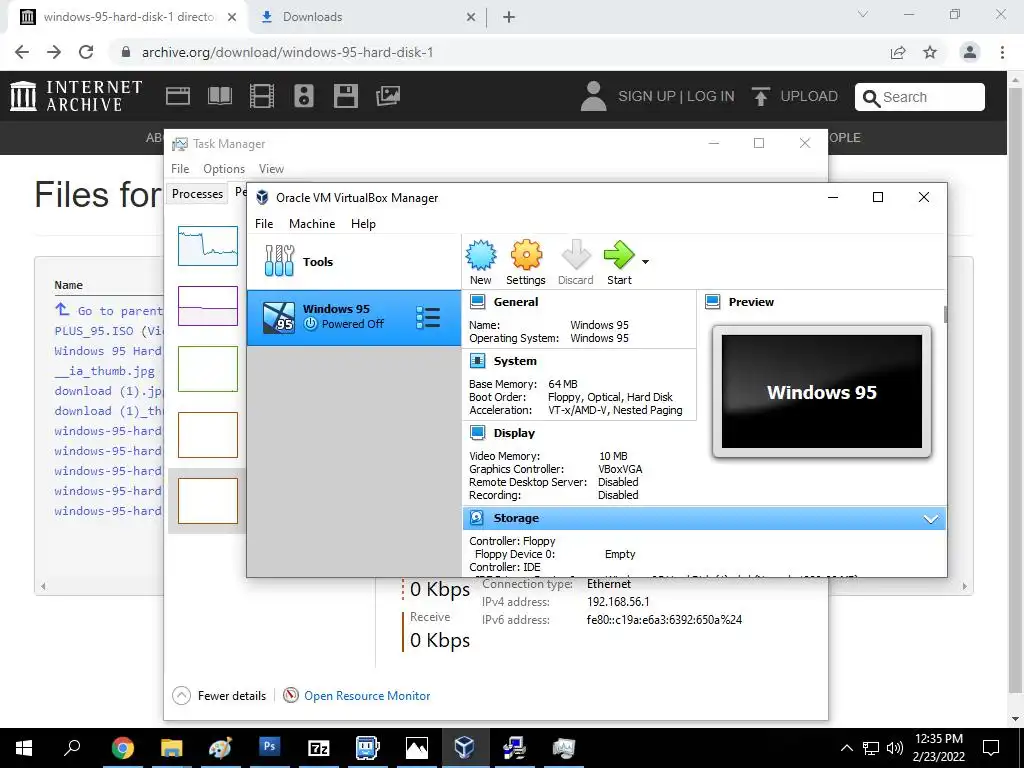Image resolution: width=1024 pixels, height=768 pixels.
Task: Click Fewer details in Task Manager
Action: click(232, 696)
